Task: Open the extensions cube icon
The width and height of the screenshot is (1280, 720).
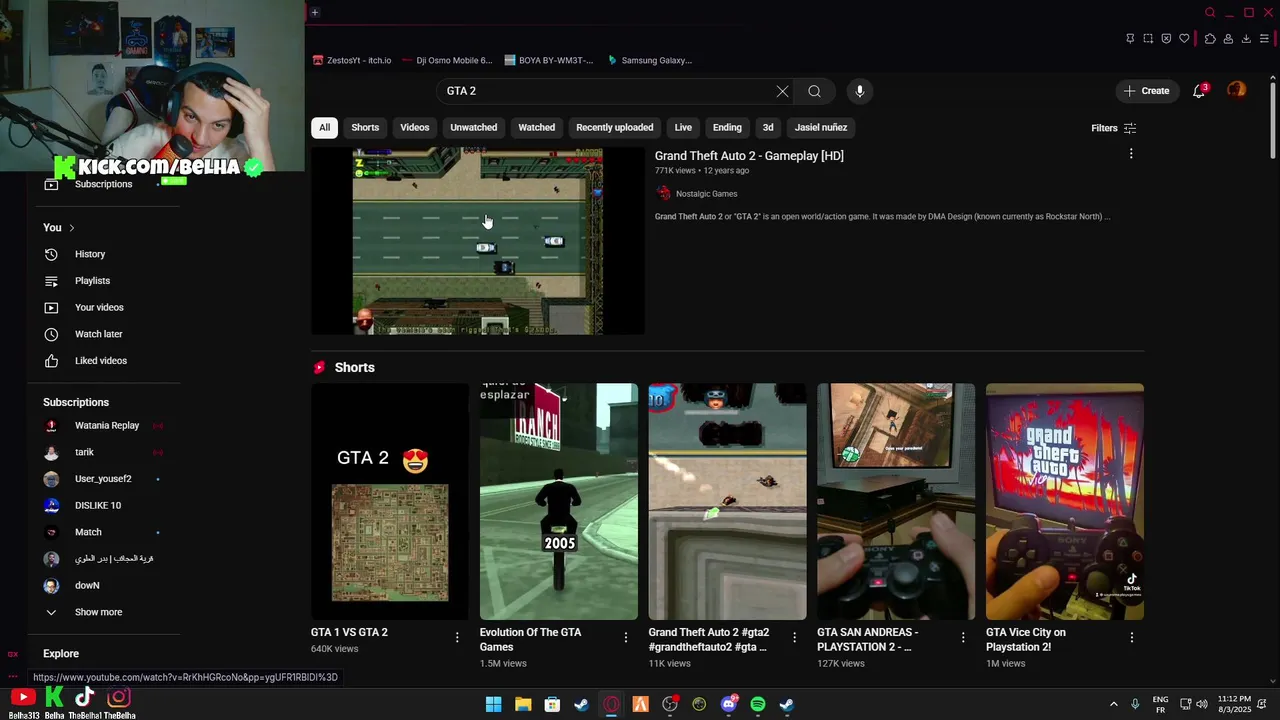Action: [1210, 39]
